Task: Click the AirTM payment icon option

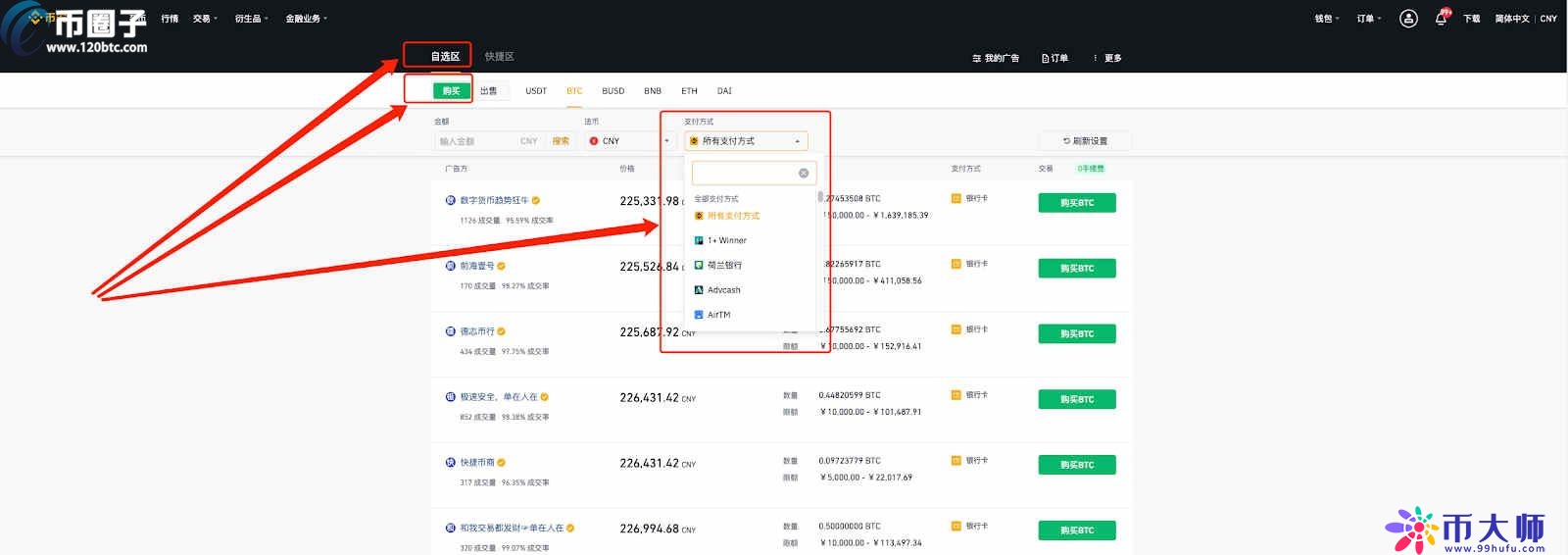Action: (699, 315)
